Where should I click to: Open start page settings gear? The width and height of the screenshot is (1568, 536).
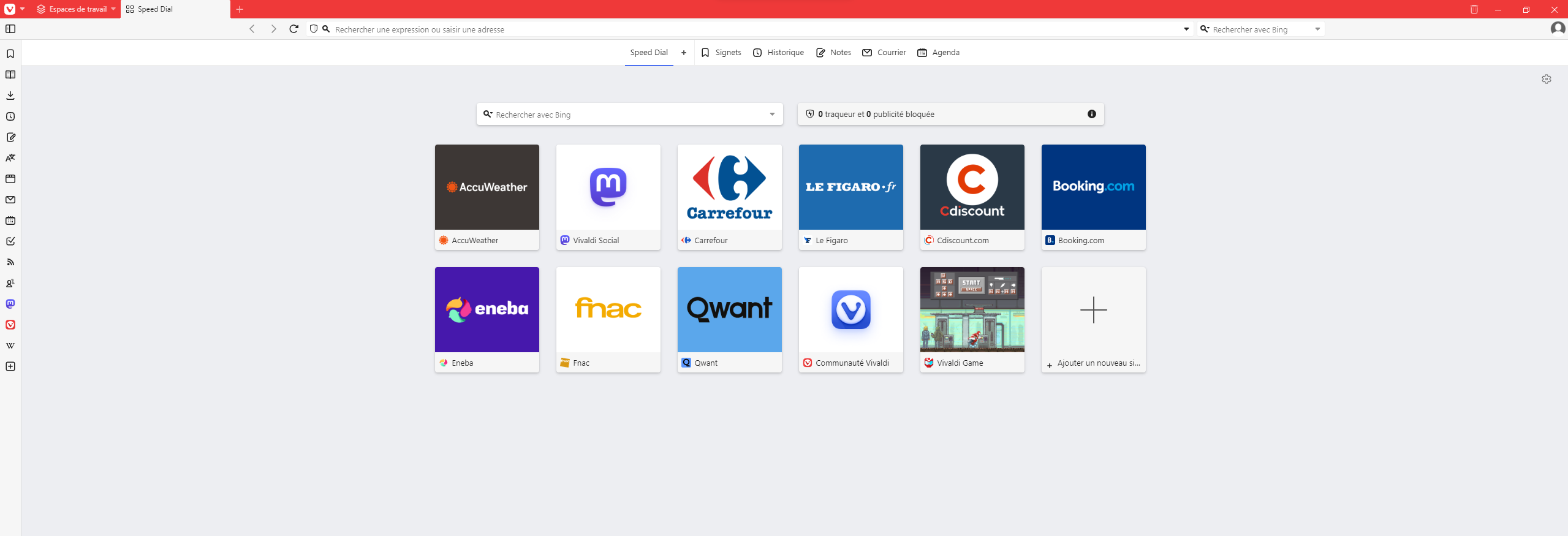point(1547,79)
